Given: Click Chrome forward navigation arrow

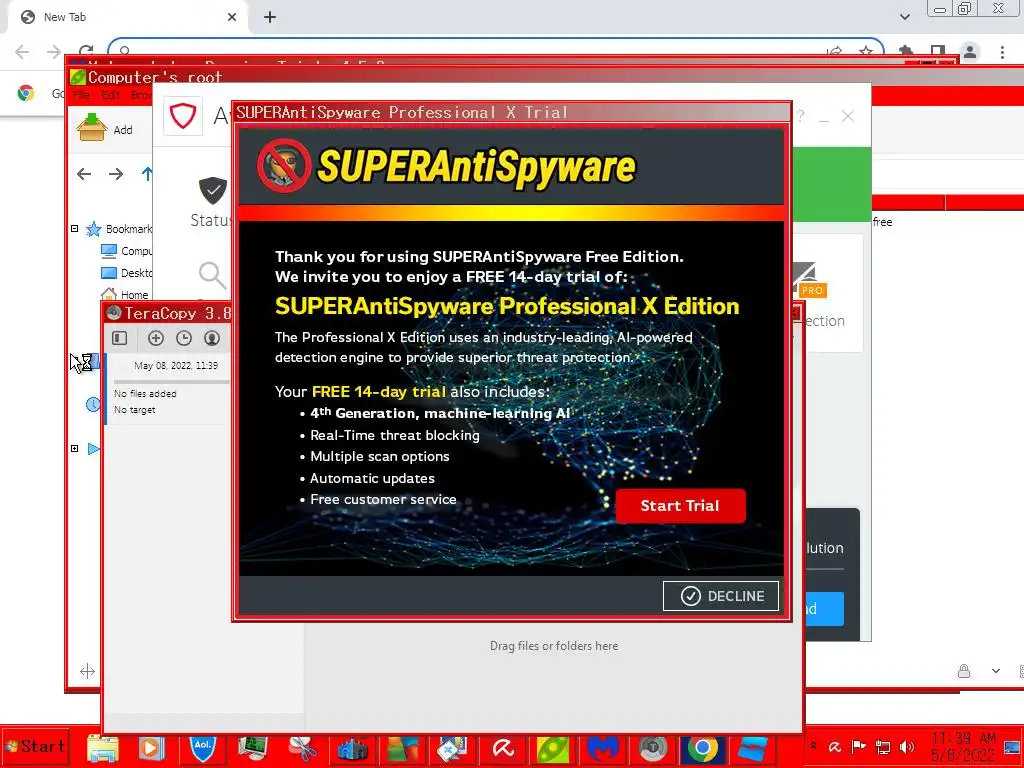Looking at the screenshot, I should pyautogui.click(x=54, y=52).
